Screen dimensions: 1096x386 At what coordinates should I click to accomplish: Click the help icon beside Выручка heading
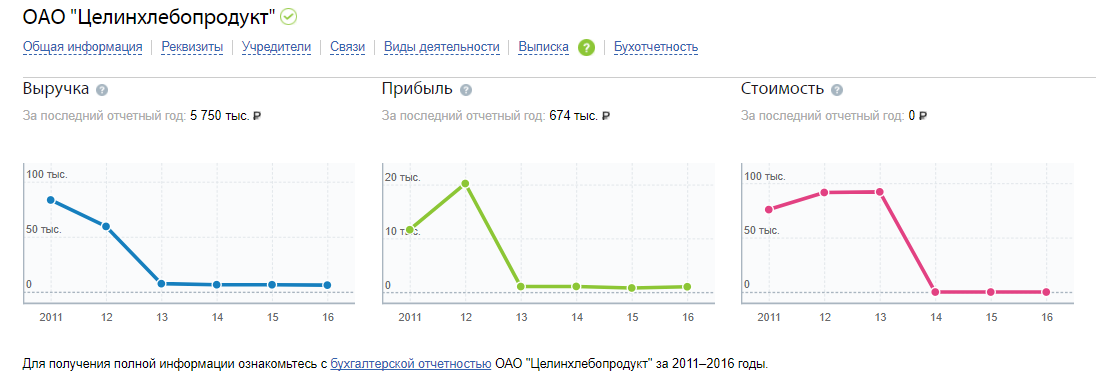tap(102, 90)
